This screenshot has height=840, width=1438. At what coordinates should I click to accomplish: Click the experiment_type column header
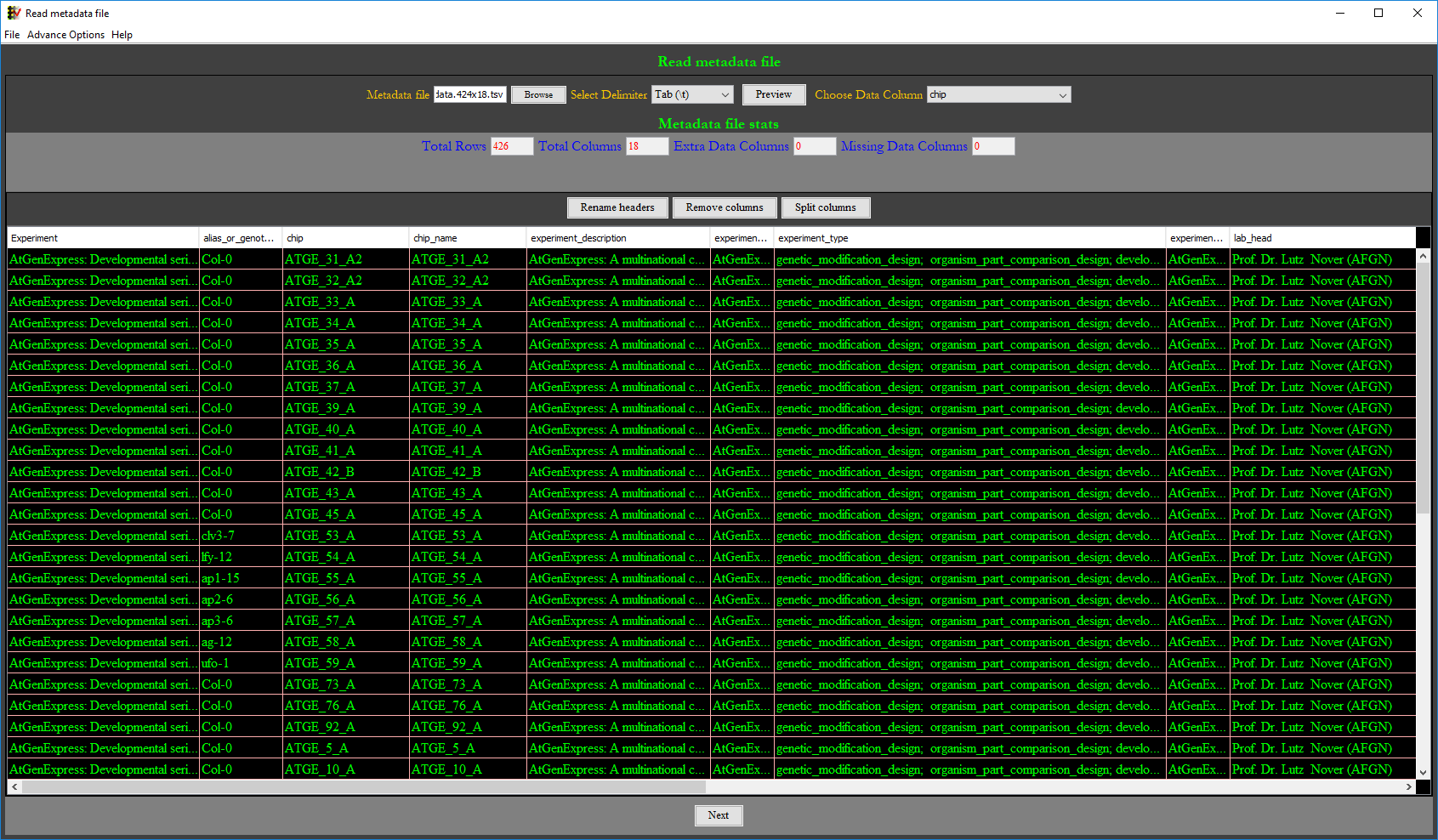(969, 238)
